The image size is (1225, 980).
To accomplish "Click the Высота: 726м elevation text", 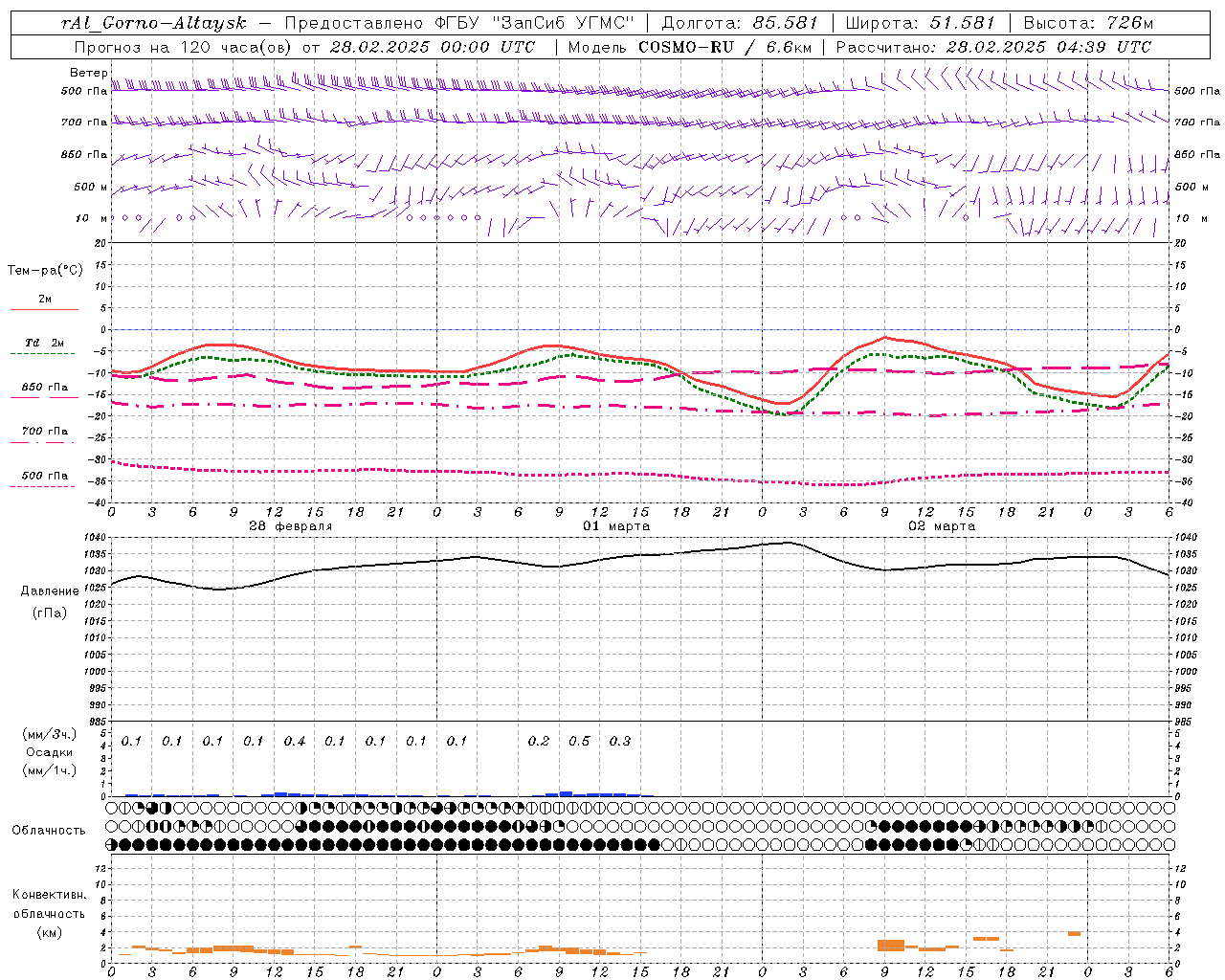I will click(1088, 23).
